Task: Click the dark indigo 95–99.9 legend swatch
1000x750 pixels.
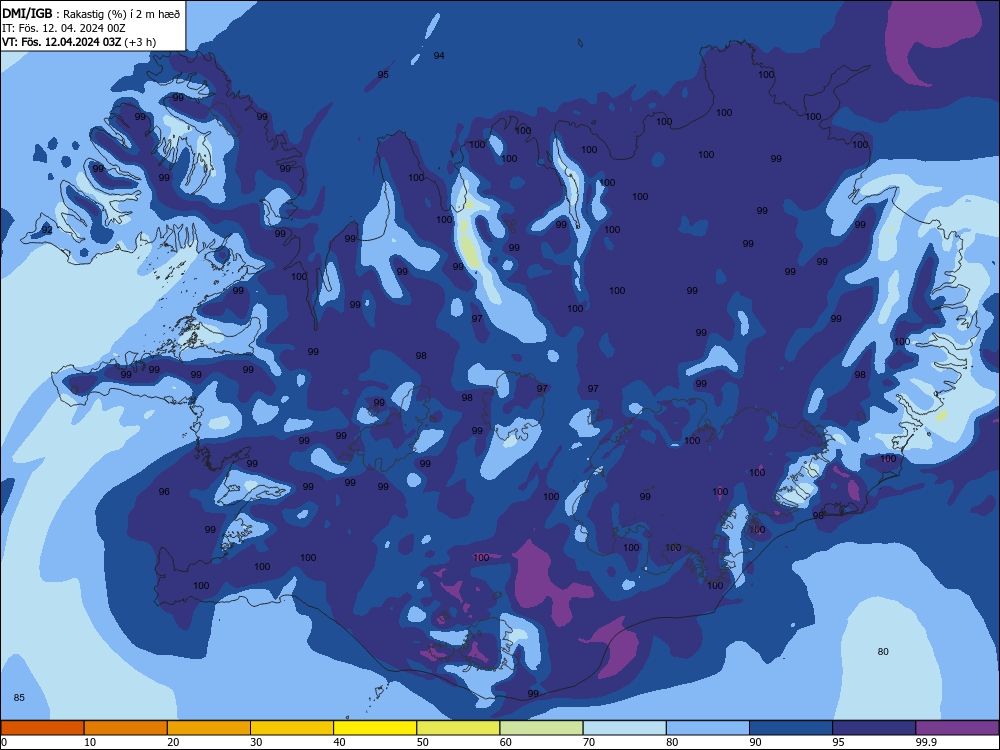Action: tap(874, 728)
